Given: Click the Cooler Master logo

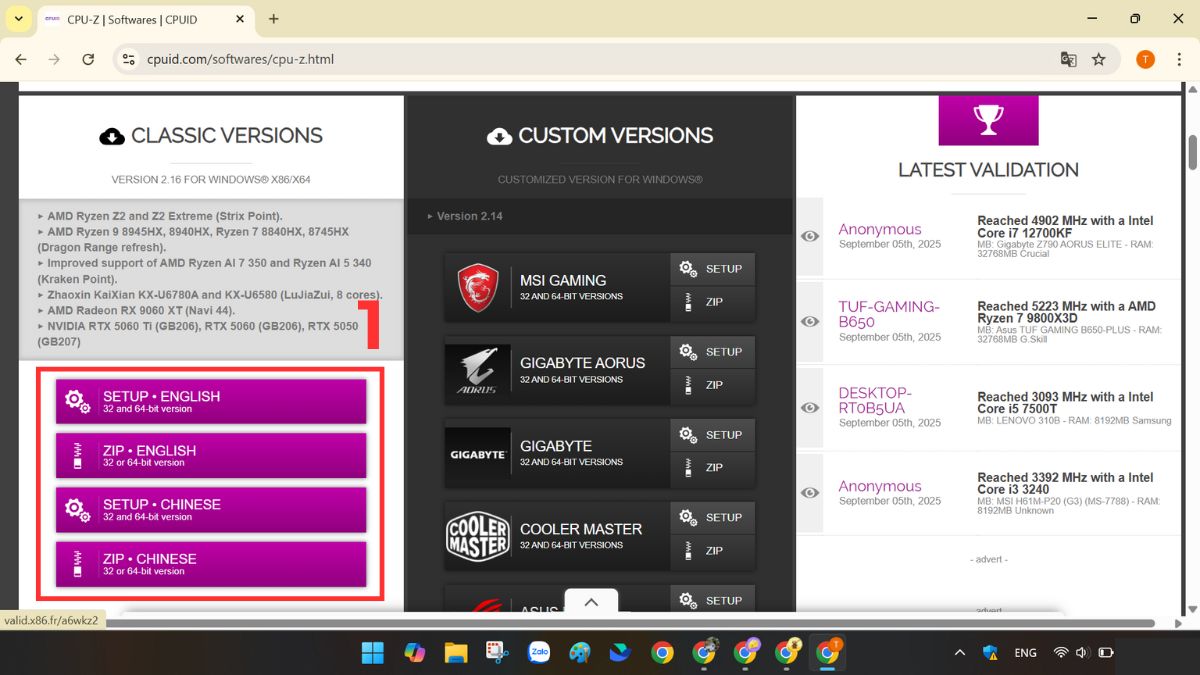Looking at the screenshot, I should [478, 536].
